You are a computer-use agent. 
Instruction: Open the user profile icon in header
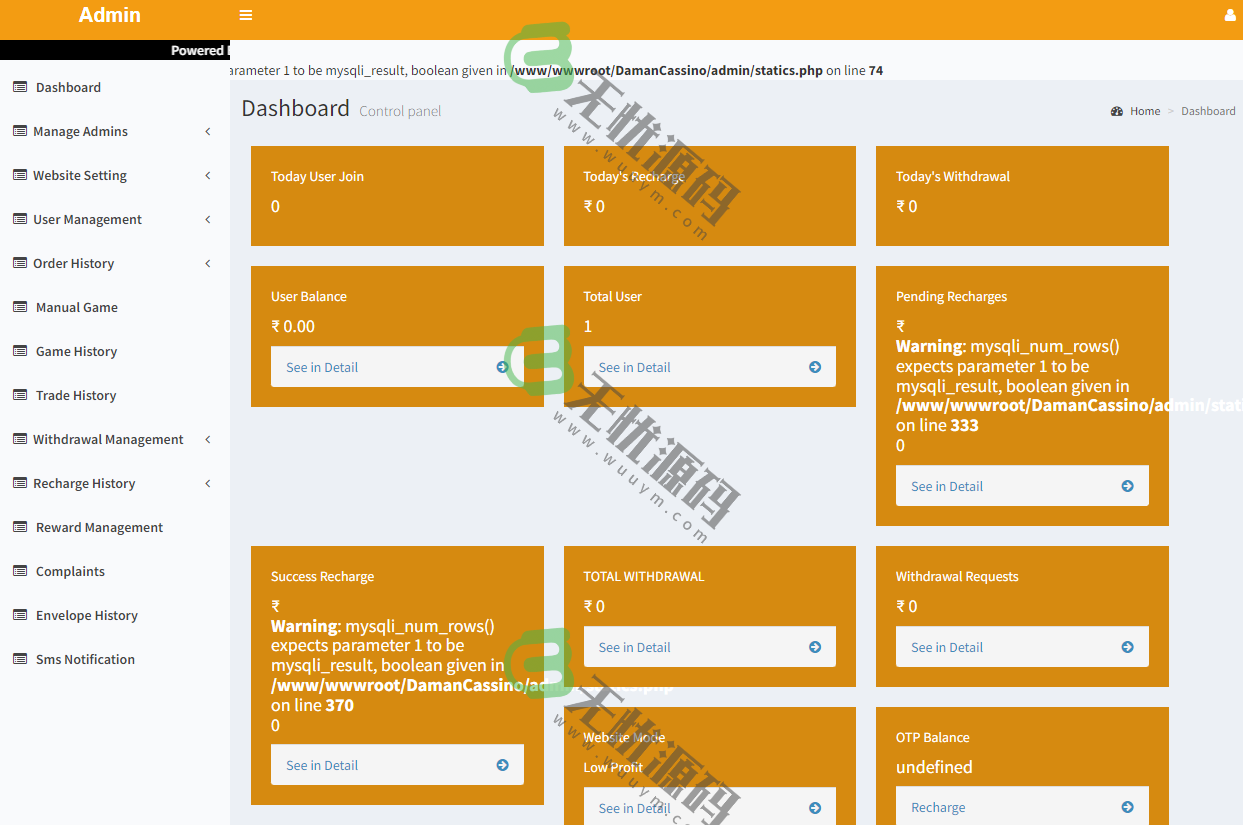1229,16
